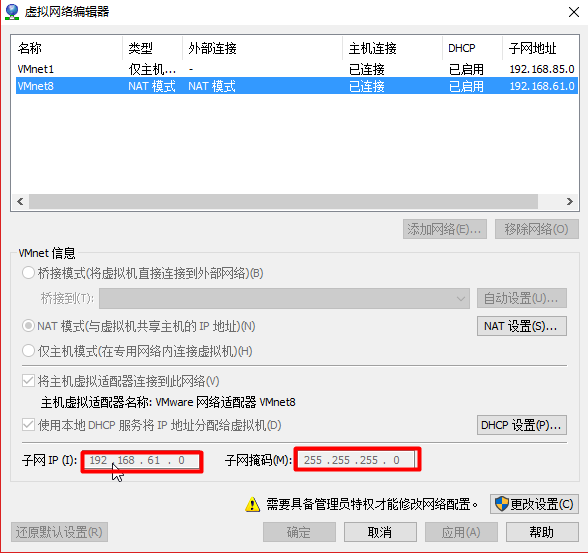Click the yellow warning triangle icon
The height and width of the screenshot is (553, 588).
click(252, 504)
